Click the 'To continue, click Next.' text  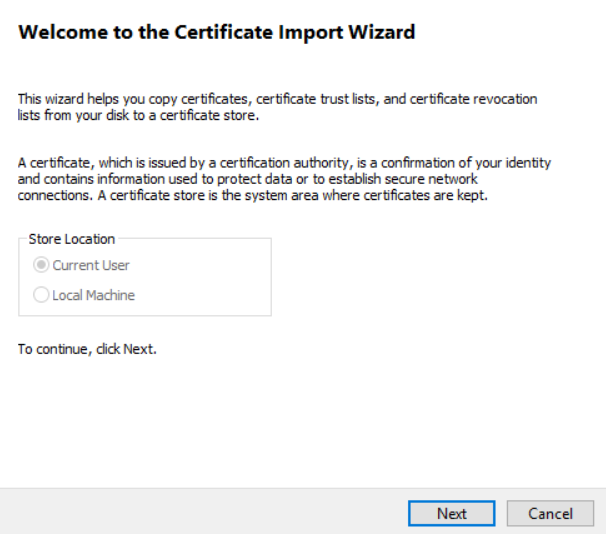coord(87,349)
